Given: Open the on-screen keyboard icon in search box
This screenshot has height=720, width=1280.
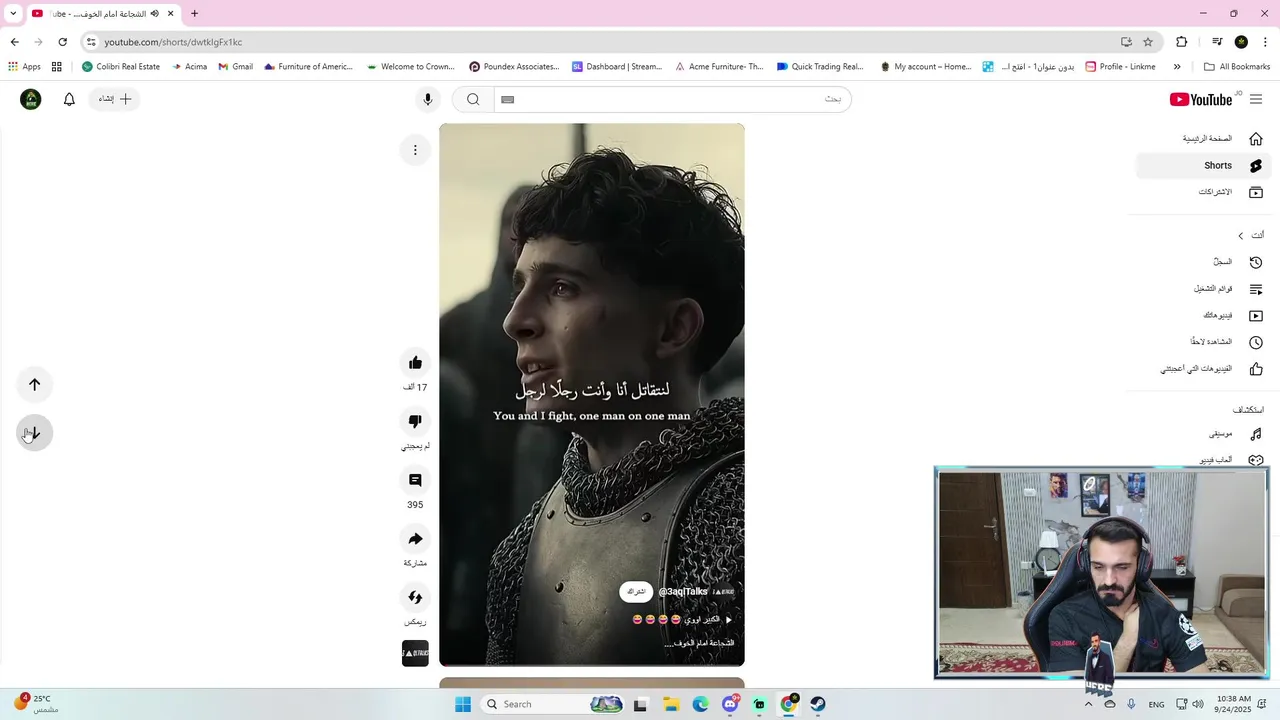Looking at the screenshot, I should point(507,99).
